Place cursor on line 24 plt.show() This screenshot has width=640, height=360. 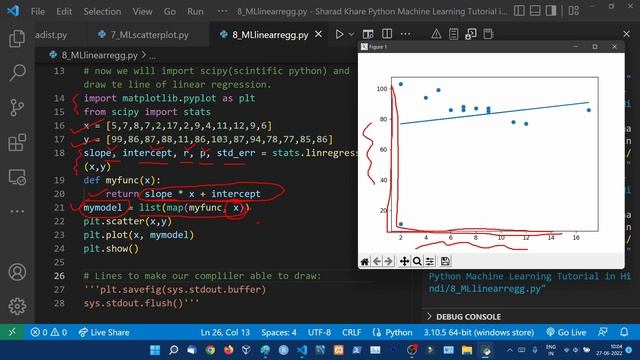[111, 249]
